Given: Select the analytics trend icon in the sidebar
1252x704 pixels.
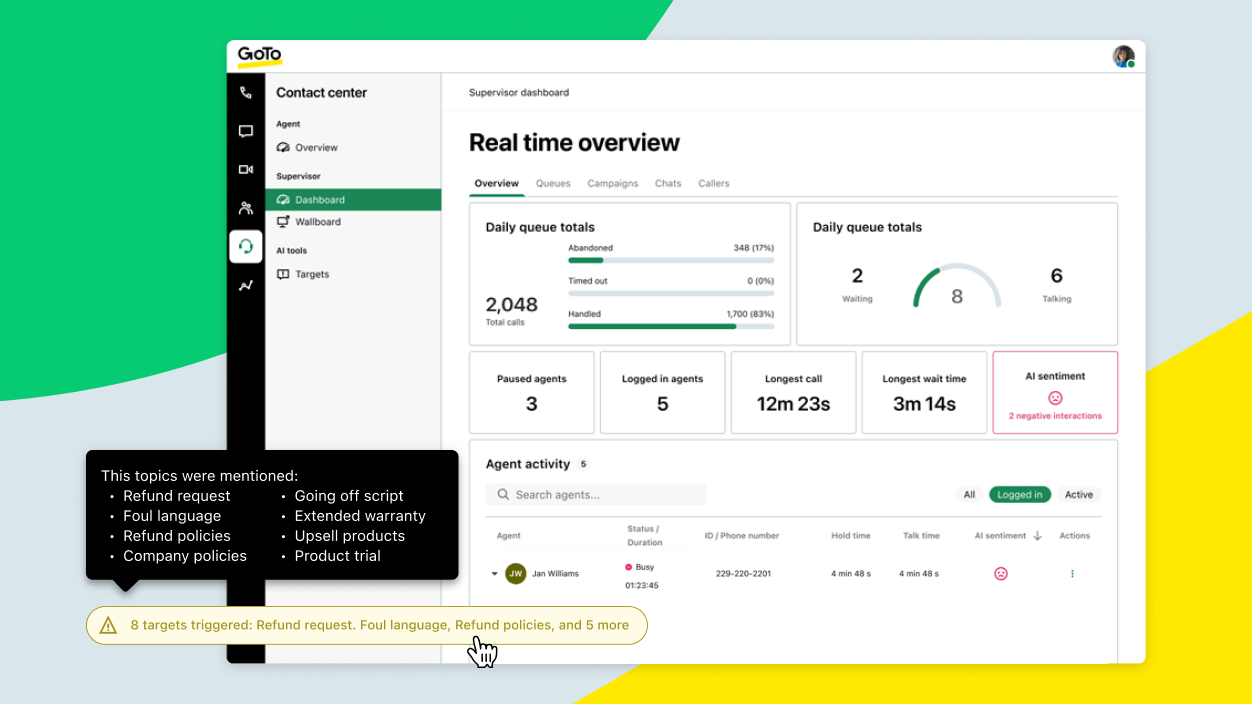Looking at the screenshot, I should click(246, 285).
